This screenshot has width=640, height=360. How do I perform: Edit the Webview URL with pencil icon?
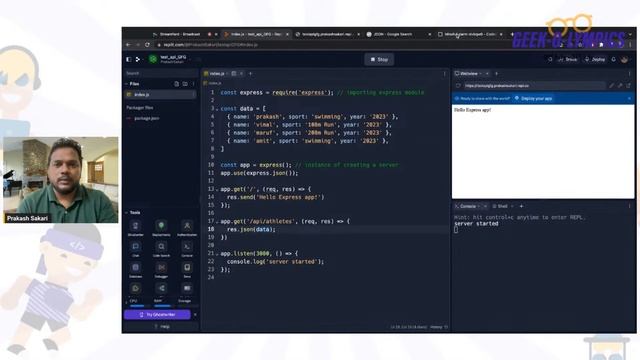(x=611, y=86)
